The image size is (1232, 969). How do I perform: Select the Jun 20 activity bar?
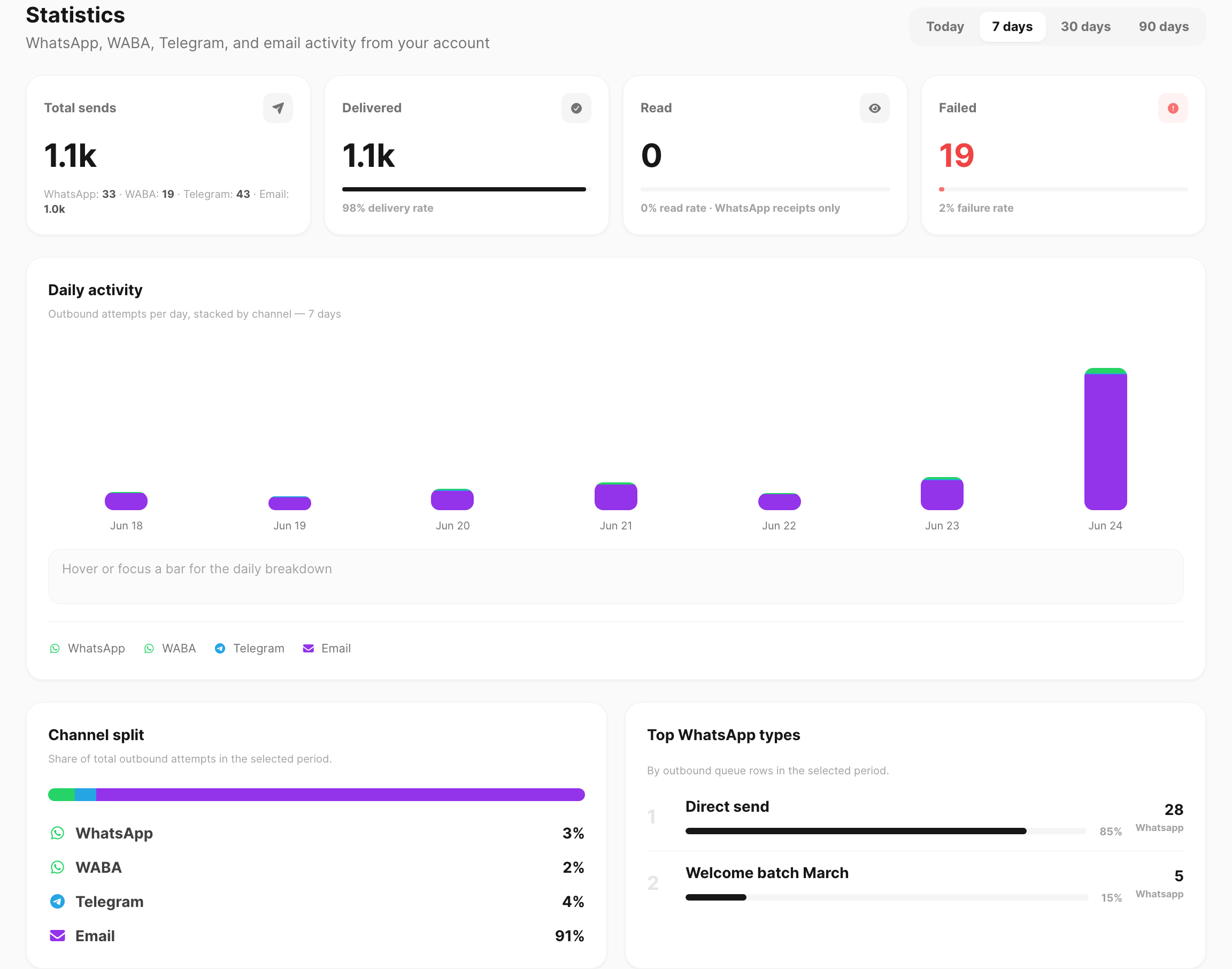coord(452,499)
